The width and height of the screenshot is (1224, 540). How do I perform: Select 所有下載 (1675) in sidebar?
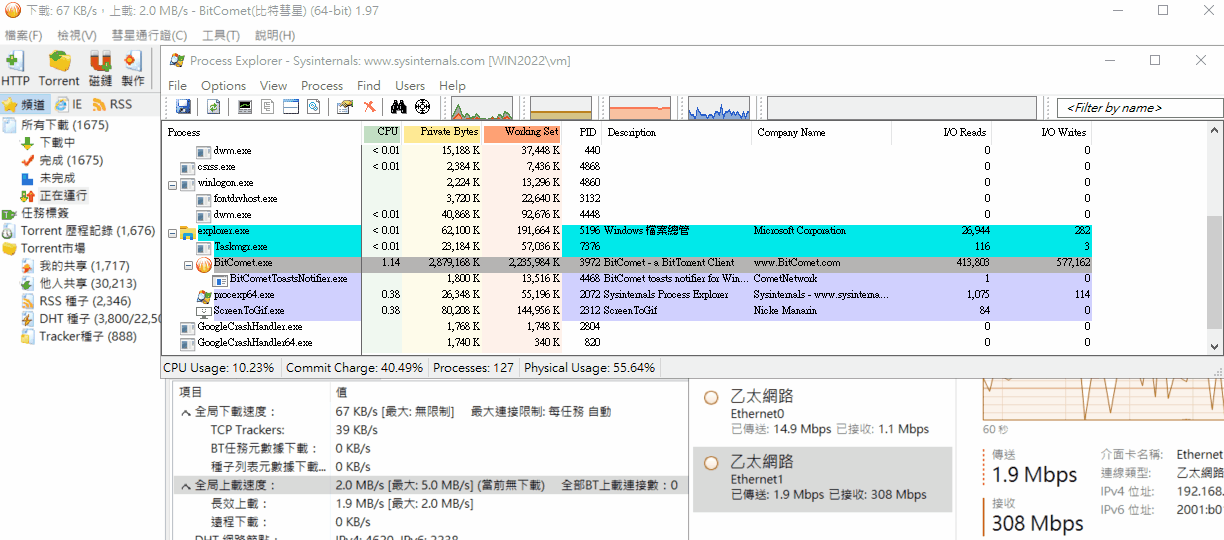coord(55,125)
